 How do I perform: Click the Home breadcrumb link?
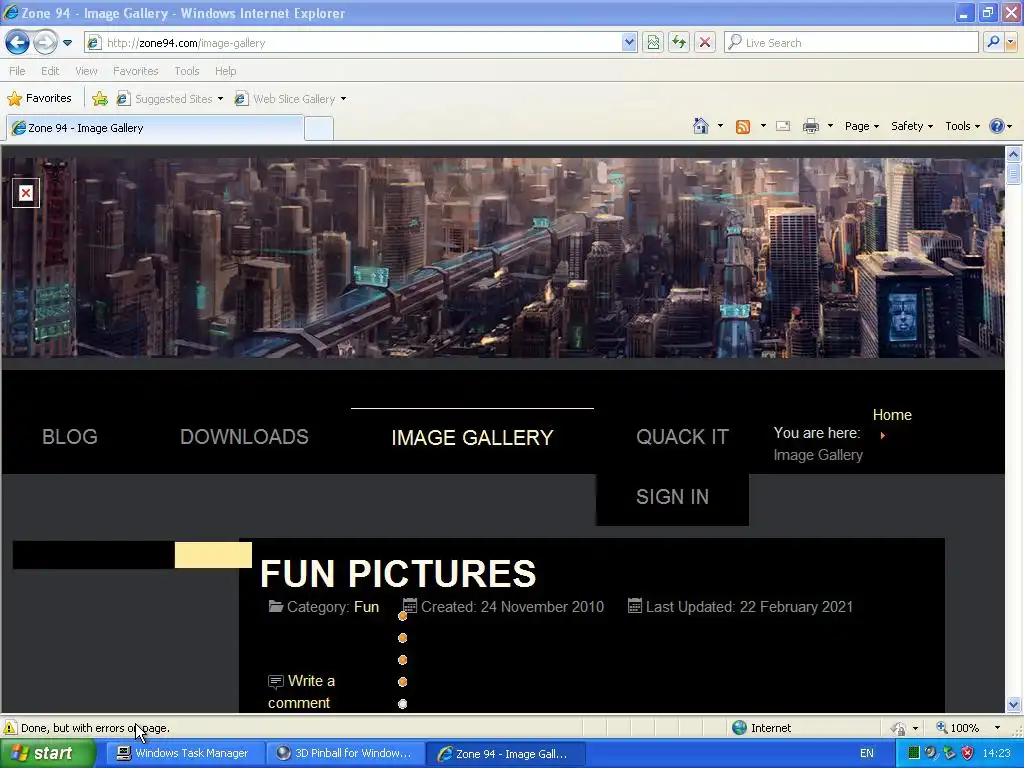[892, 415]
